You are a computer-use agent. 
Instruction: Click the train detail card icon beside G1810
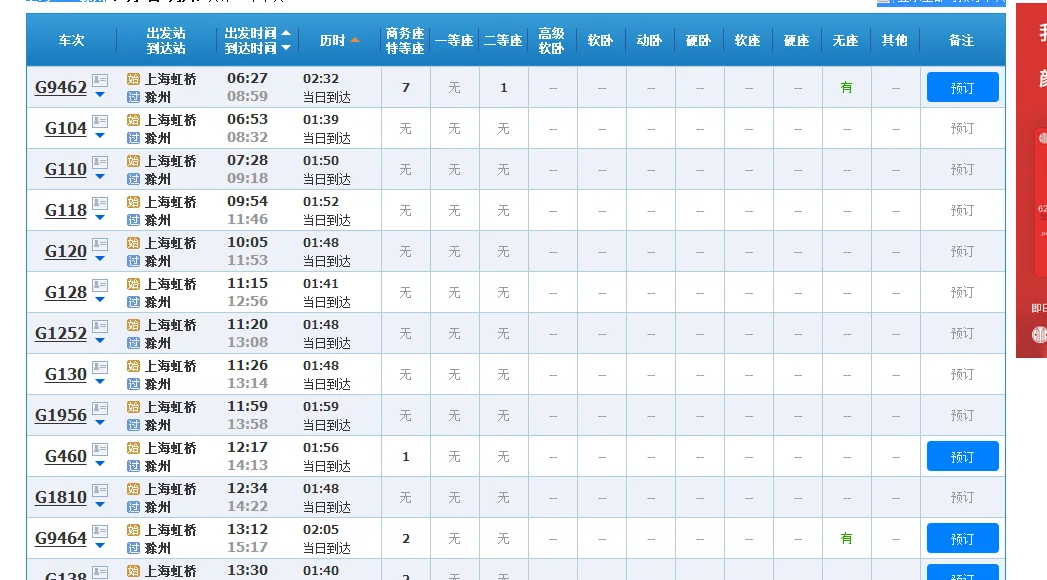click(99, 492)
